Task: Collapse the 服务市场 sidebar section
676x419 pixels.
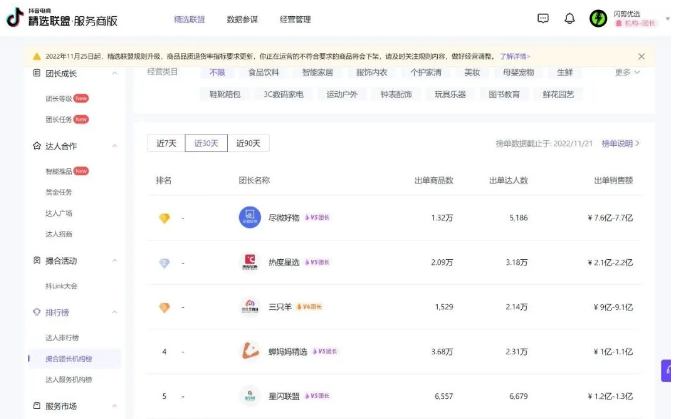Action: click(x=114, y=406)
